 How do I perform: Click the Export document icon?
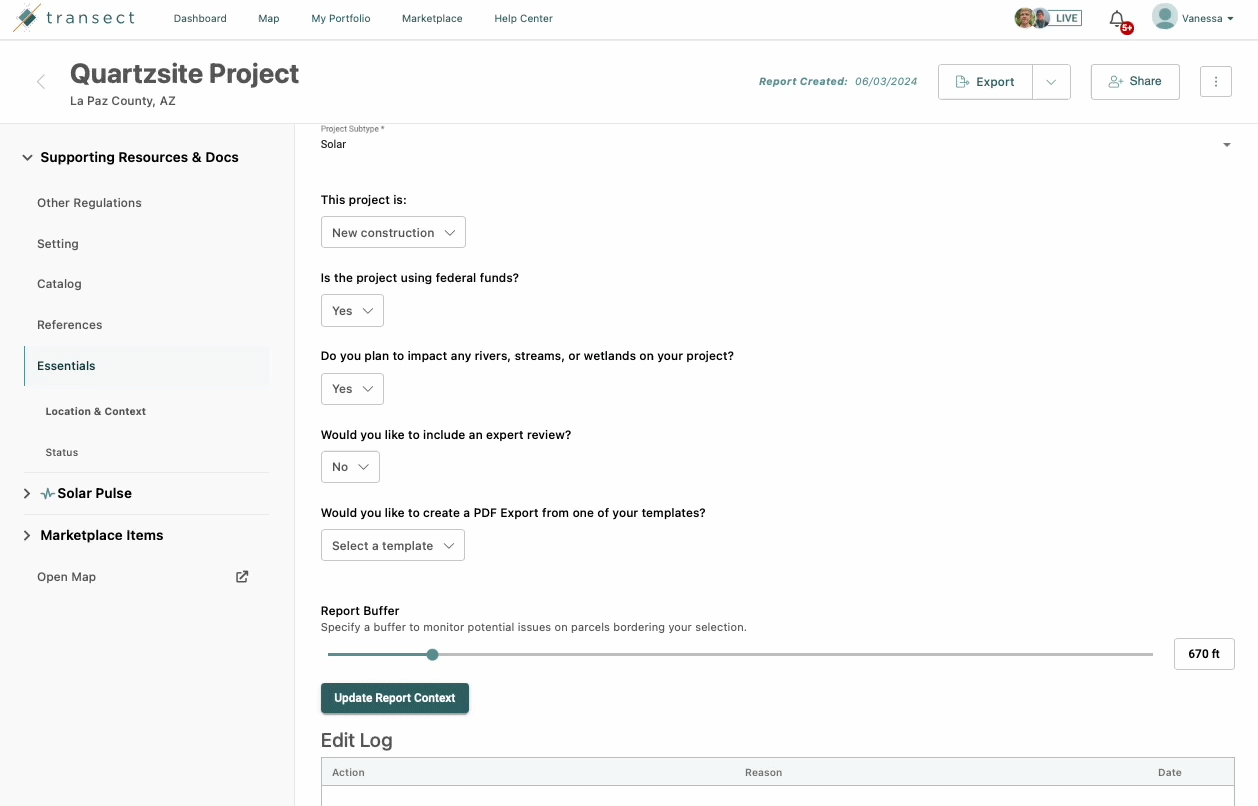click(961, 82)
